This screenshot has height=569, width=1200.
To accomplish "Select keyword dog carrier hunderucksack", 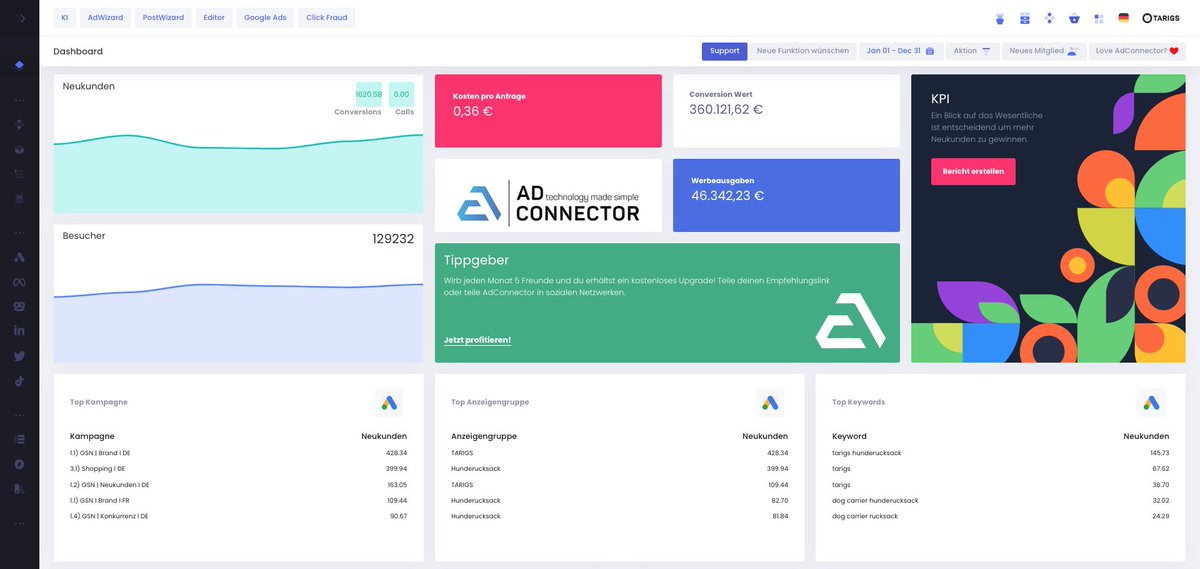I will pyautogui.click(x=1000, y=500).
